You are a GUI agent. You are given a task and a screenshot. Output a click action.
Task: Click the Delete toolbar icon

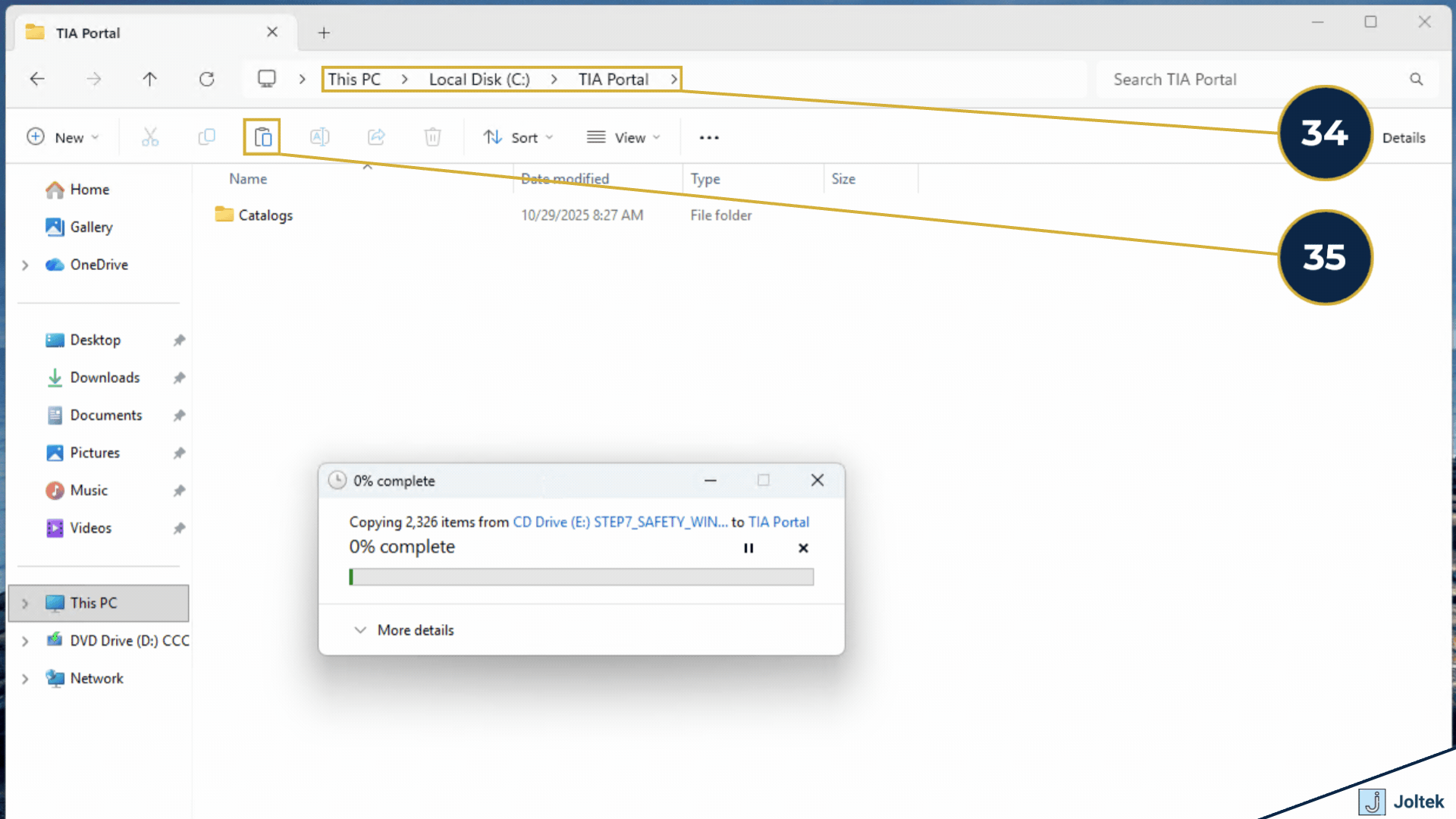432,137
